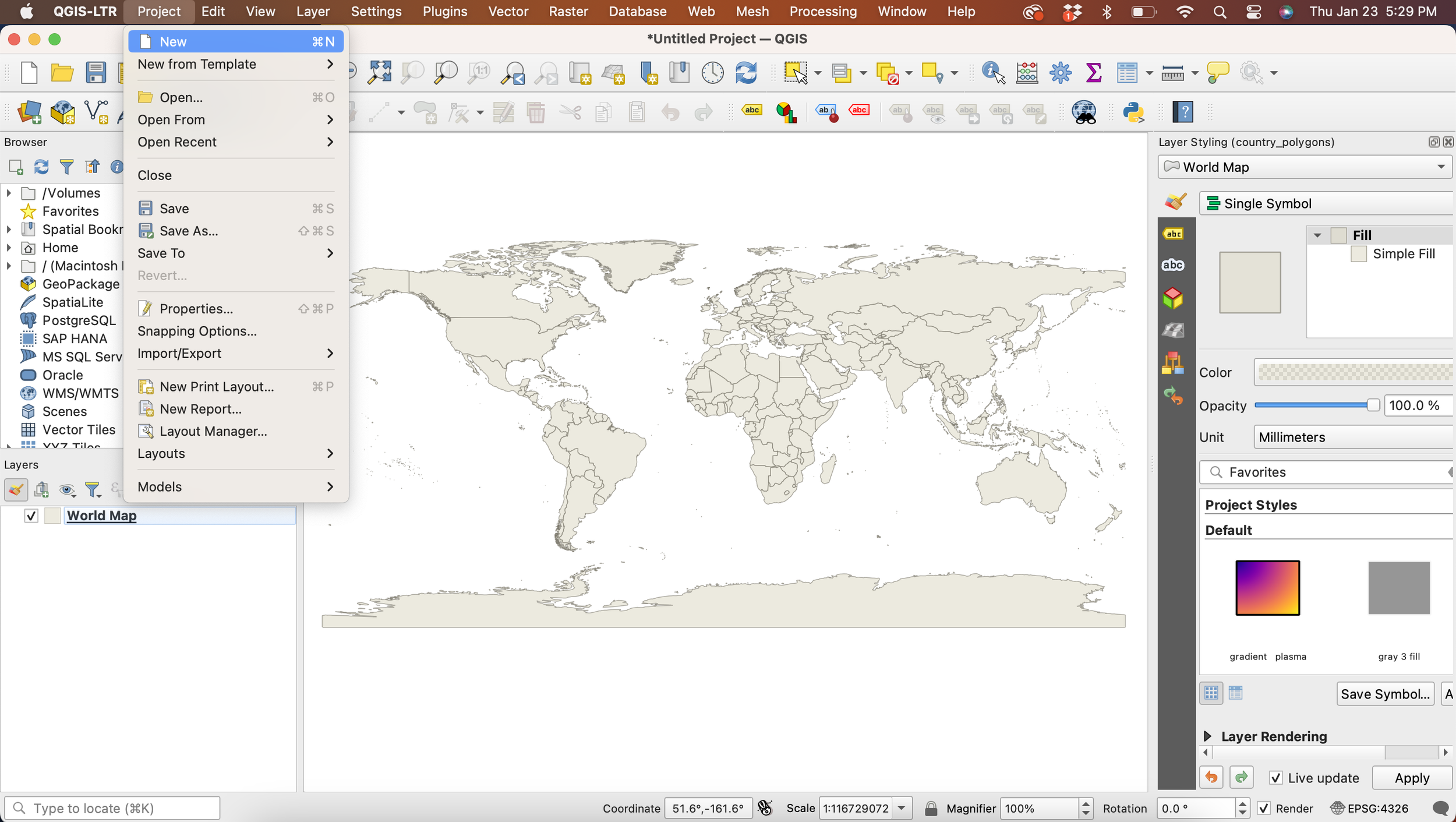Select the gradient plasma symbol swatch
Viewport: 1456px width, 822px height.
tap(1267, 588)
